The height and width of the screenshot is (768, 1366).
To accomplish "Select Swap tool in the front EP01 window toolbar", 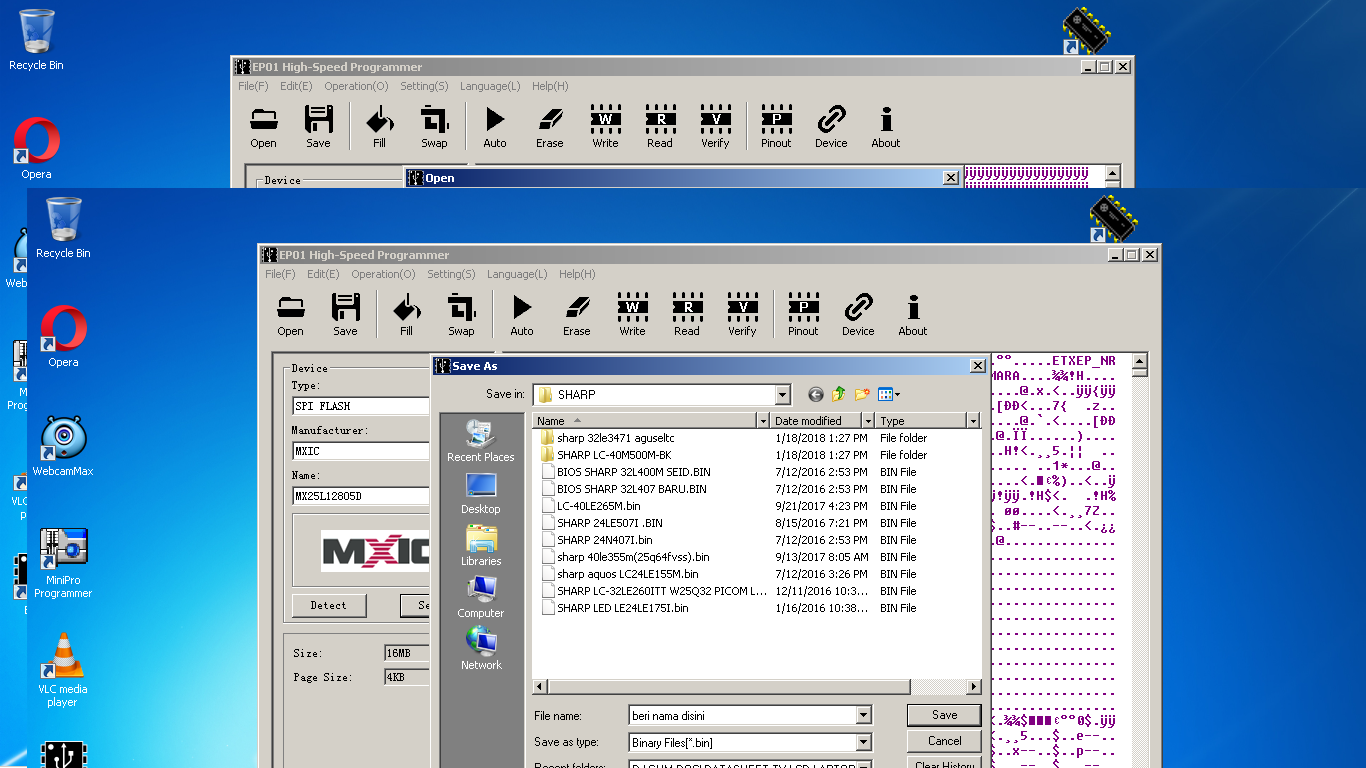I will tap(461, 315).
